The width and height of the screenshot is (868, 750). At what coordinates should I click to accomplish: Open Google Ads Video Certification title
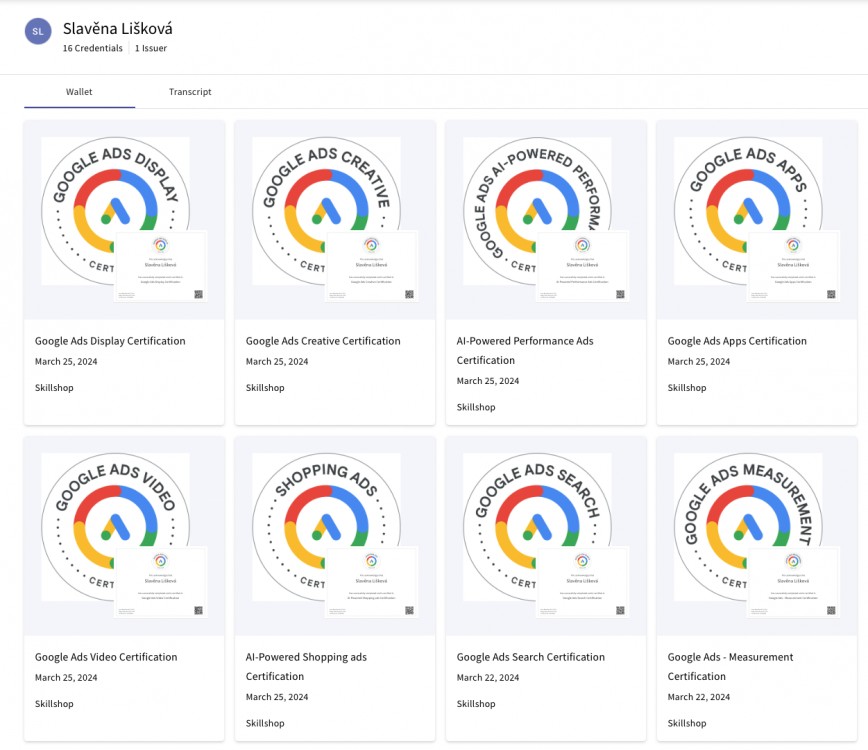pyautogui.click(x=106, y=657)
